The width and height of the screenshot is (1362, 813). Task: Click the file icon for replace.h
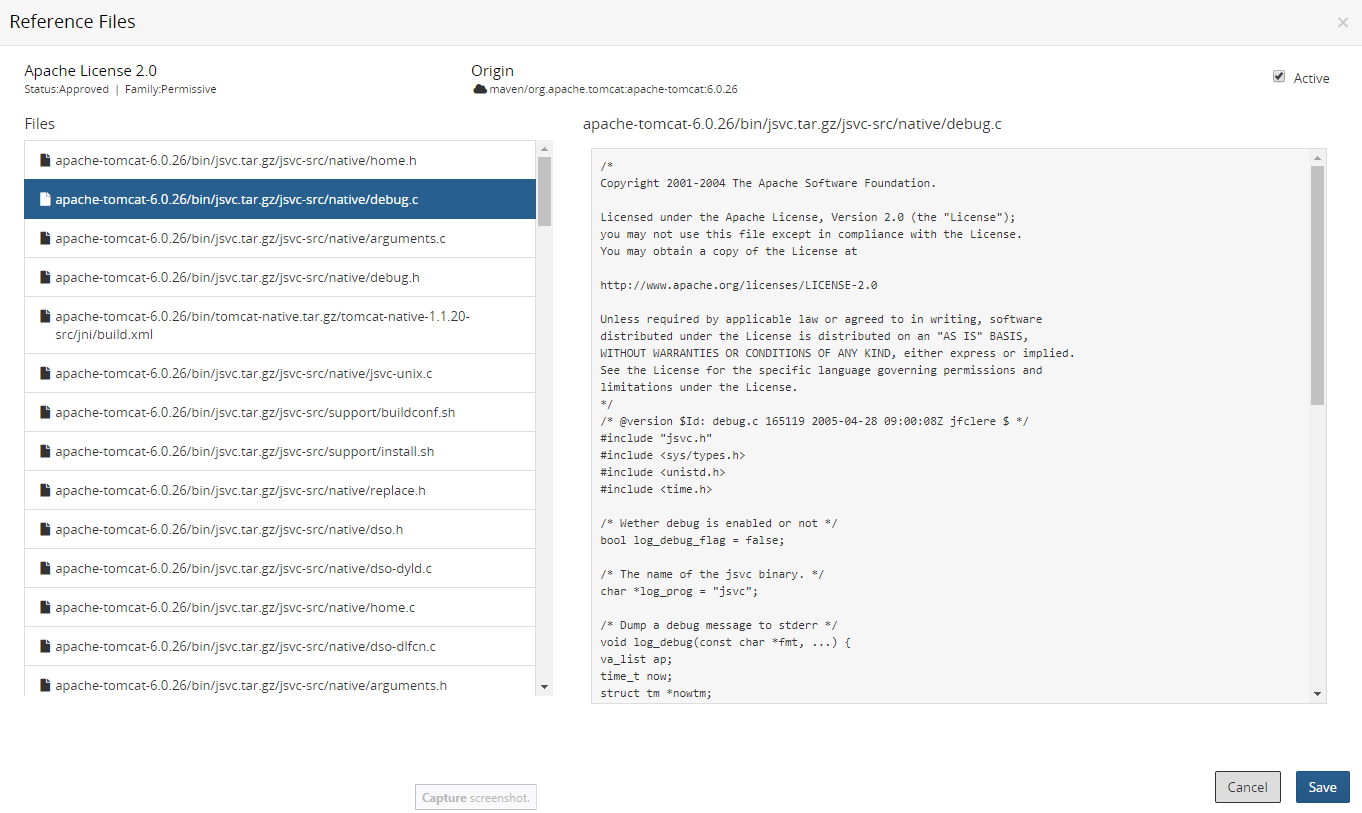click(45, 490)
